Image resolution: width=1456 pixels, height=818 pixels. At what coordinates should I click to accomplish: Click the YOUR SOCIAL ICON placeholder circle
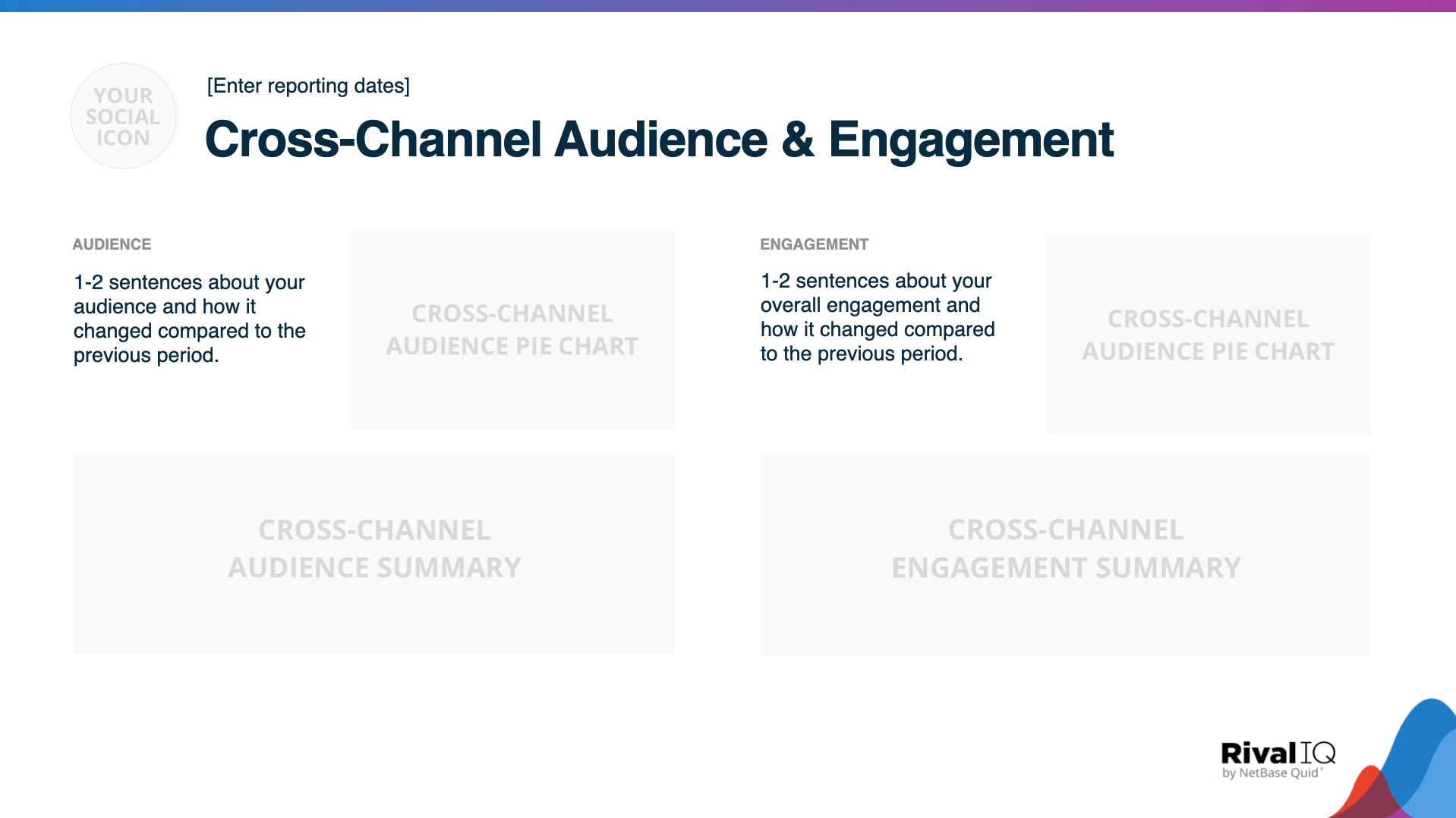tap(123, 116)
